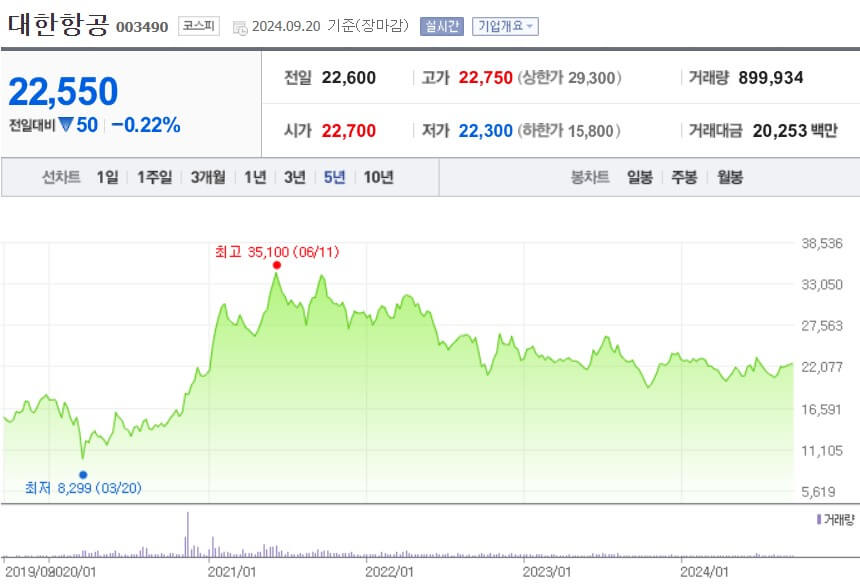860x586 pixels.
Task: Select the 3개월 line chart tab
Action: pyautogui.click(x=208, y=177)
